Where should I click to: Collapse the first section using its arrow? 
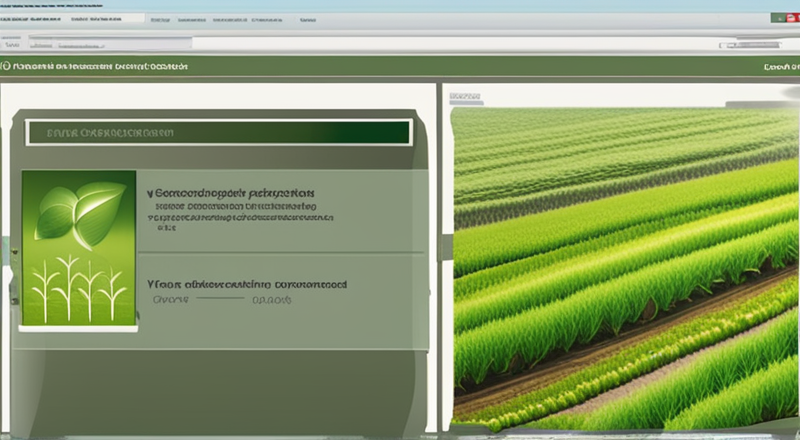150,191
